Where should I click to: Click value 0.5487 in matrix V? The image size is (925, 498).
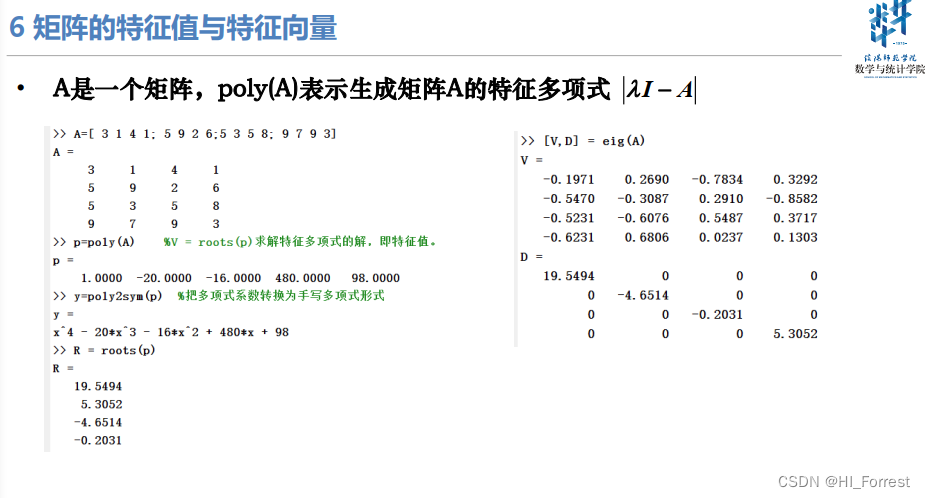tap(721, 218)
